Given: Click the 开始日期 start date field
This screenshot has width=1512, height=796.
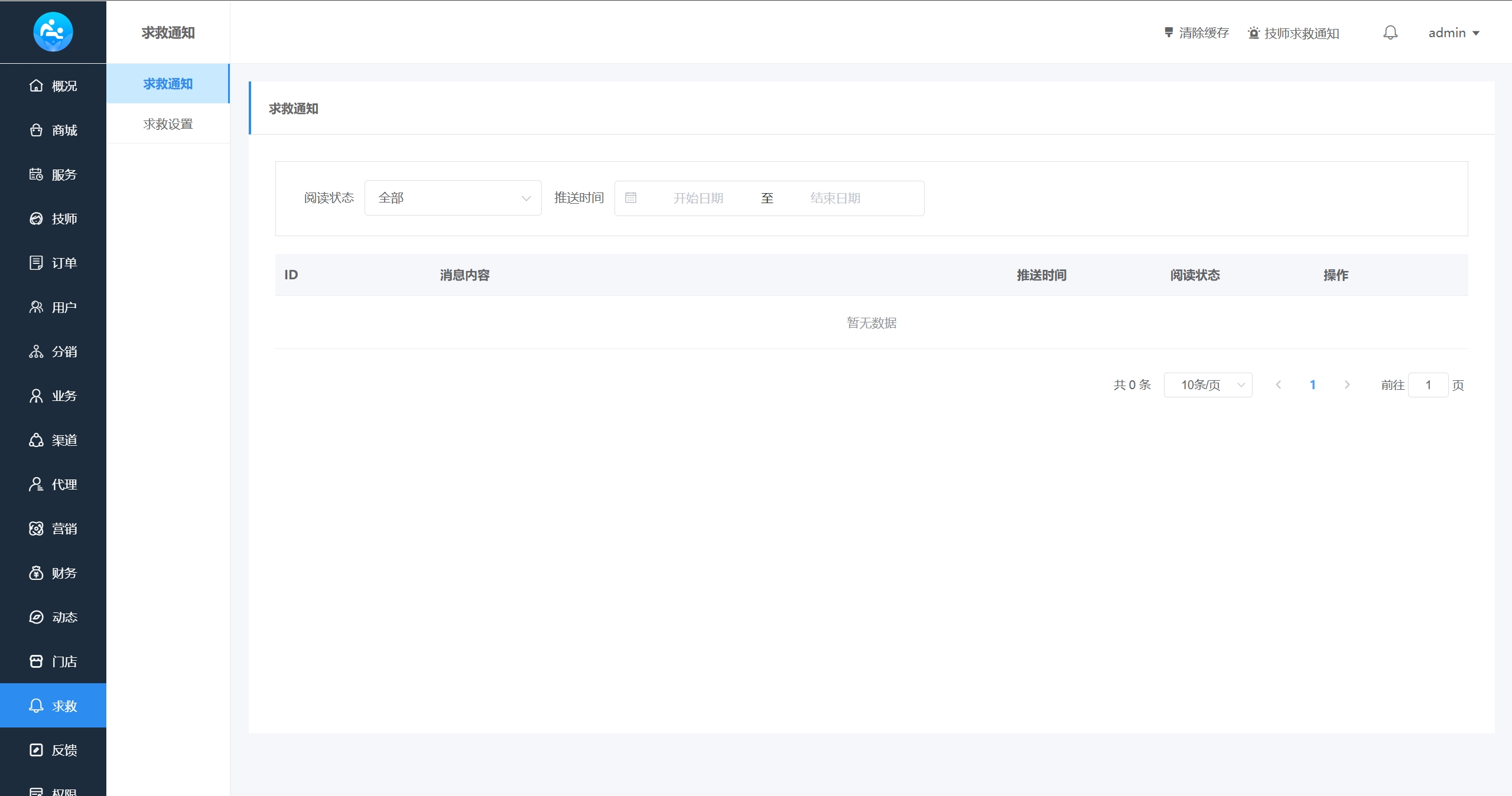Looking at the screenshot, I should point(698,198).
